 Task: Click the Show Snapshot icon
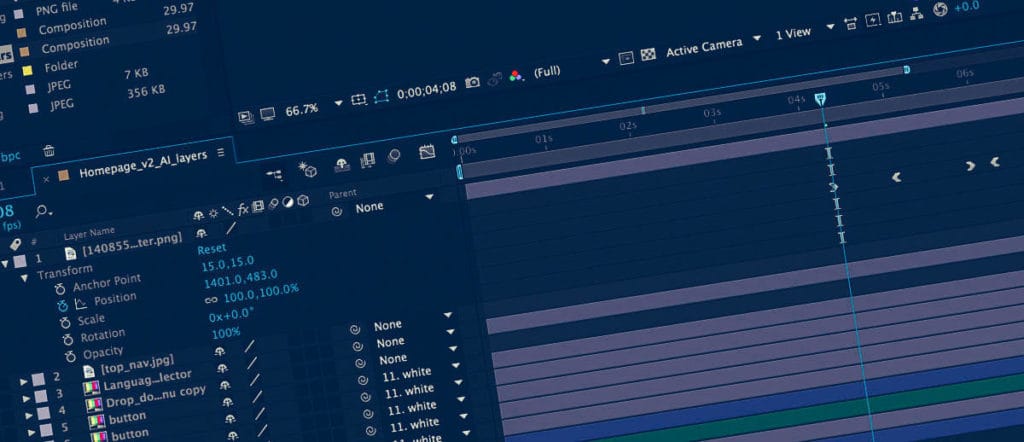495,79
